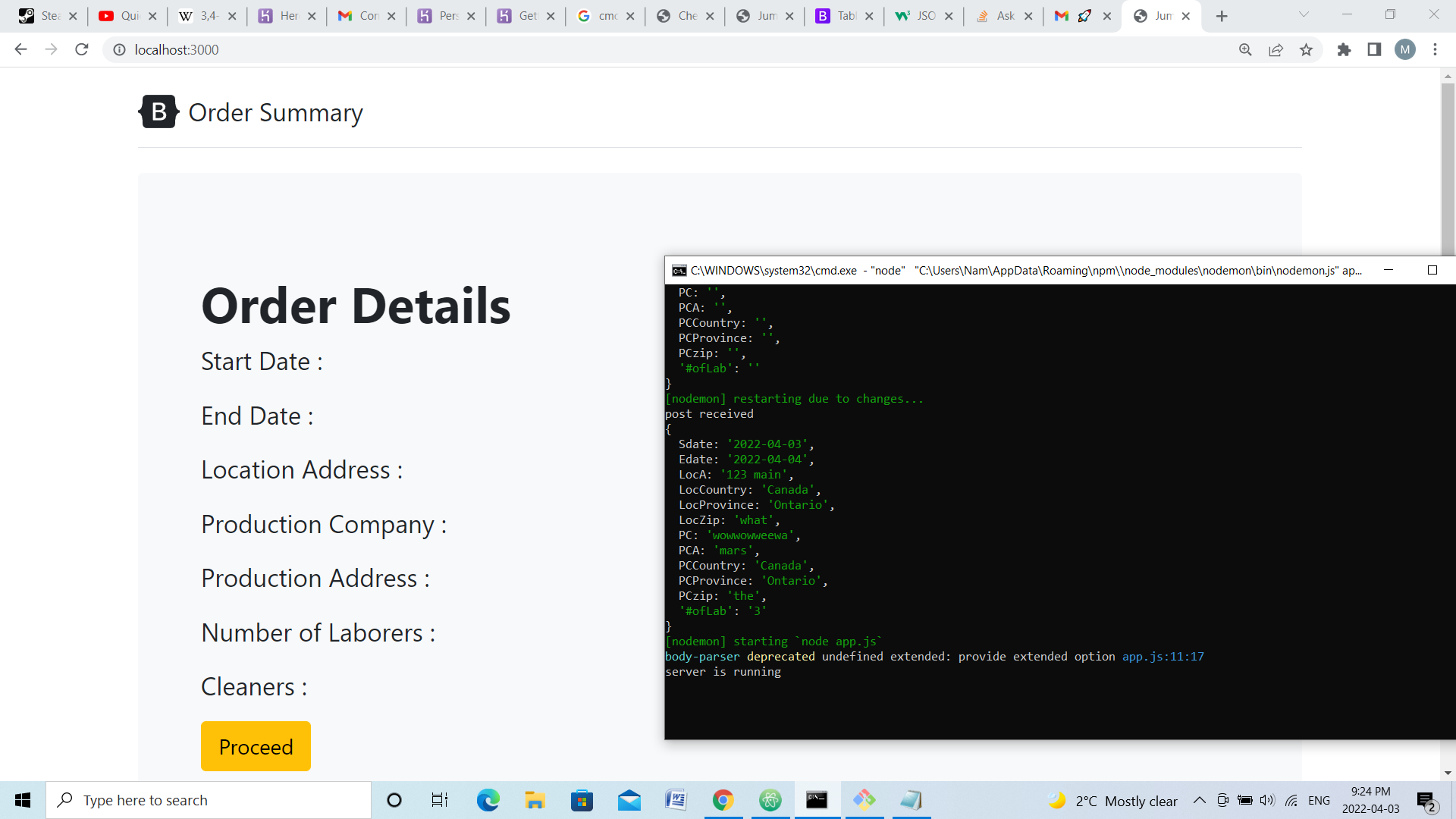This screenshot has width=1456, height=819.
Task: Click the Order Summary heading link
Action: point(275,112)
